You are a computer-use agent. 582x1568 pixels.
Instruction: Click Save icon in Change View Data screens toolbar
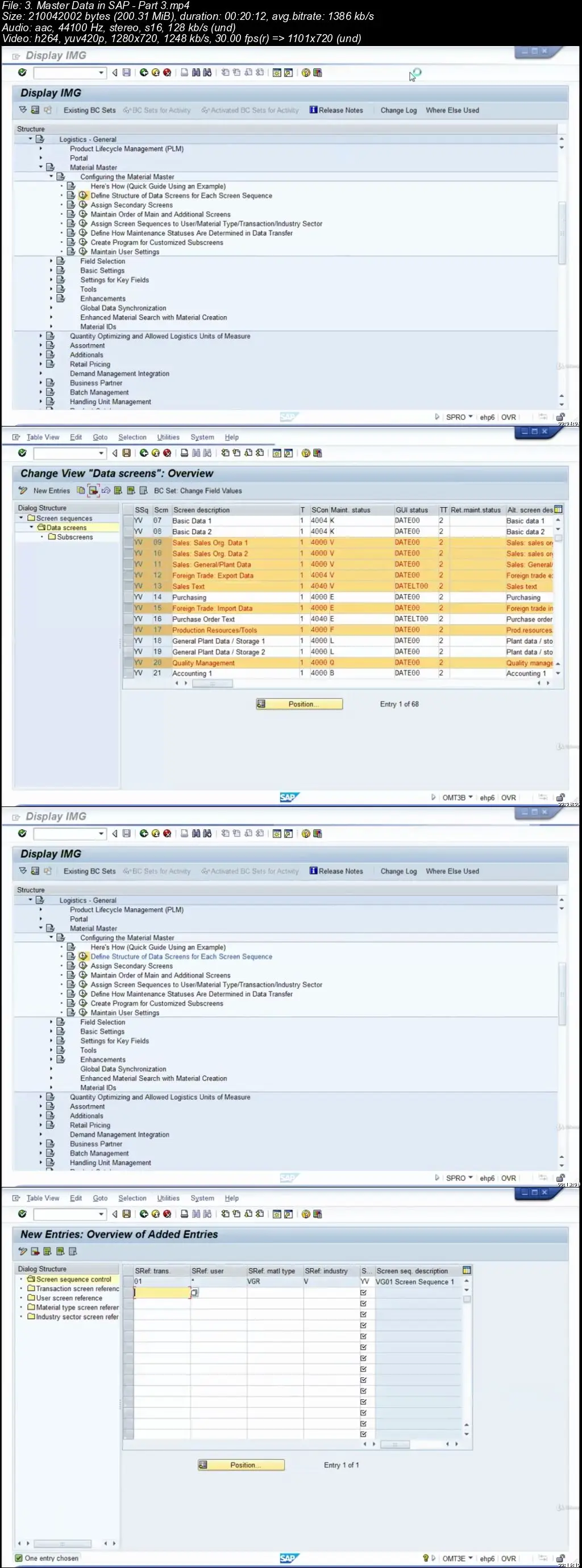click(127, 453)
